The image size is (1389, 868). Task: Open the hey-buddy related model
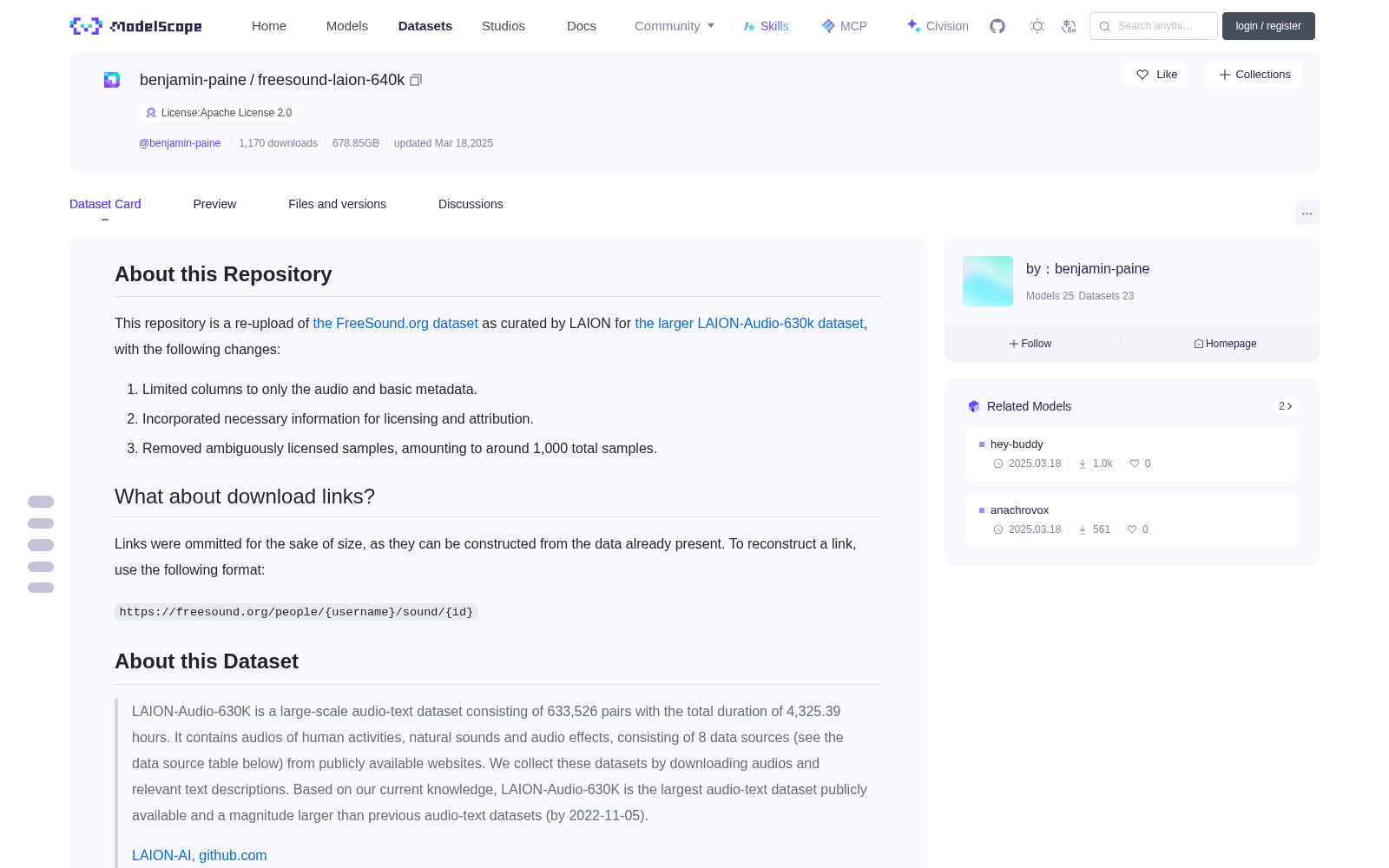(x=1132, y=454)
